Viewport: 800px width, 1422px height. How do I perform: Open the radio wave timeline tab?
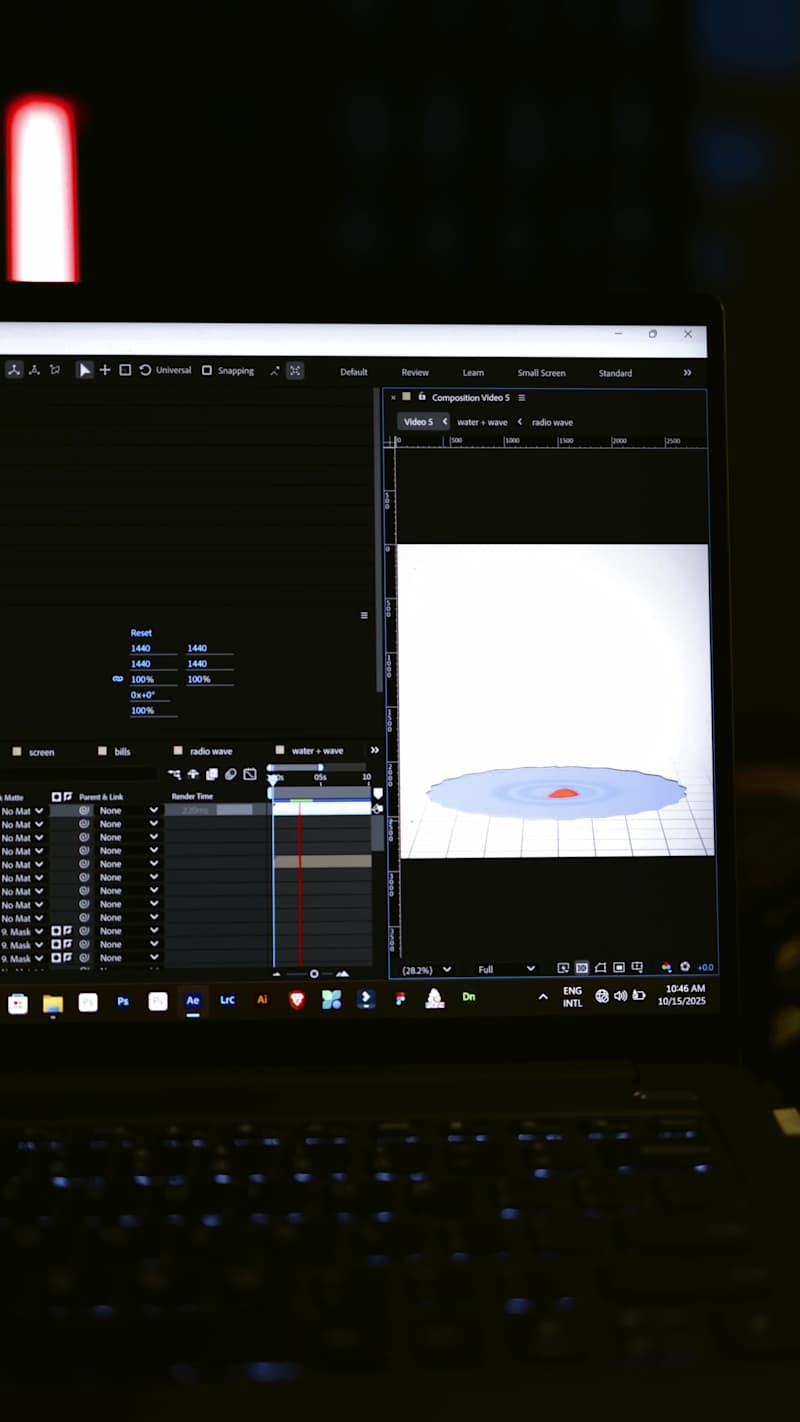(x=211, y=751)
